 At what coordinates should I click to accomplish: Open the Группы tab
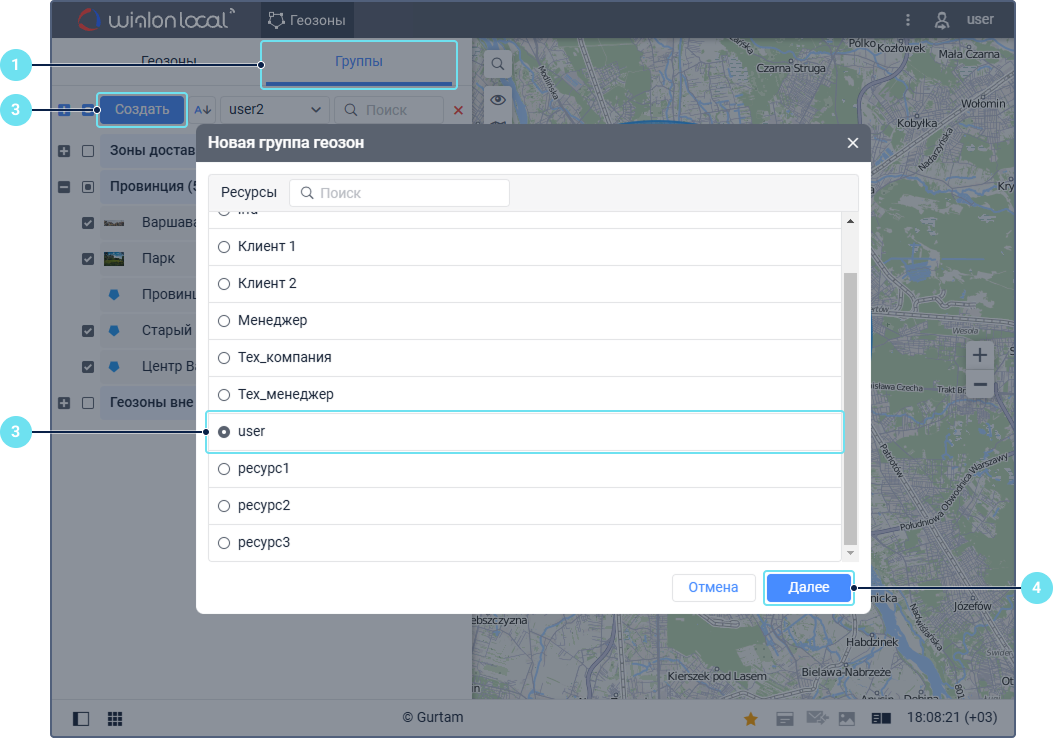[358, 62]
